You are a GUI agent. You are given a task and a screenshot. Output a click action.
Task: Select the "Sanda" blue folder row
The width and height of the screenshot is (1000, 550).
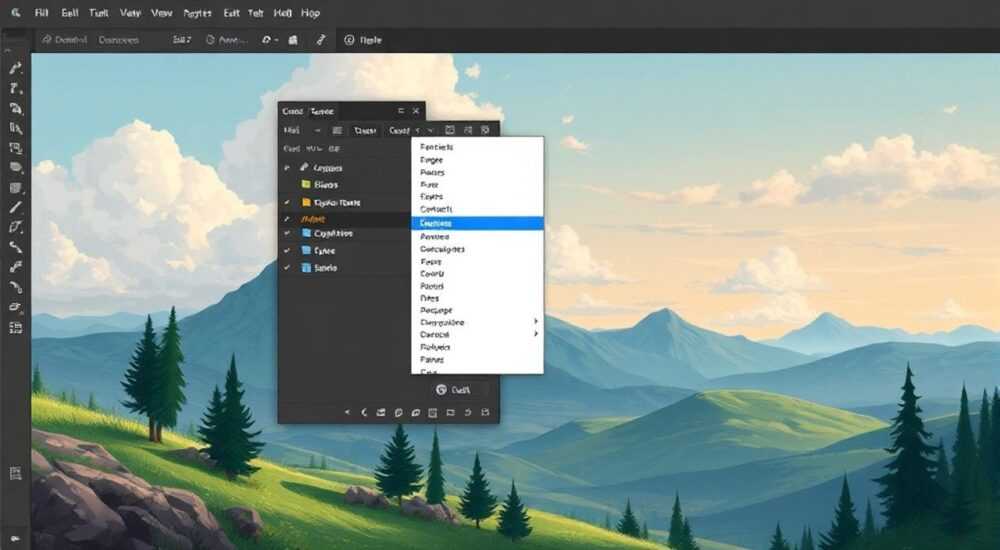346,268
